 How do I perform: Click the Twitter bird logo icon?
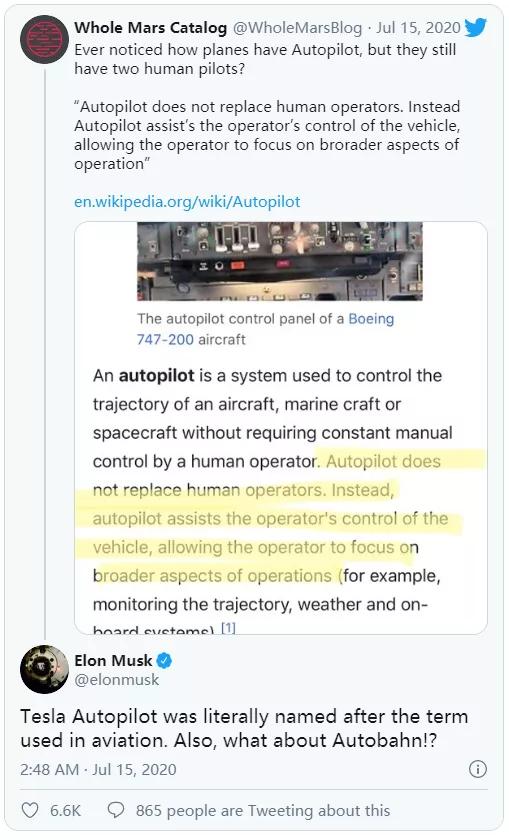(476, 27)
